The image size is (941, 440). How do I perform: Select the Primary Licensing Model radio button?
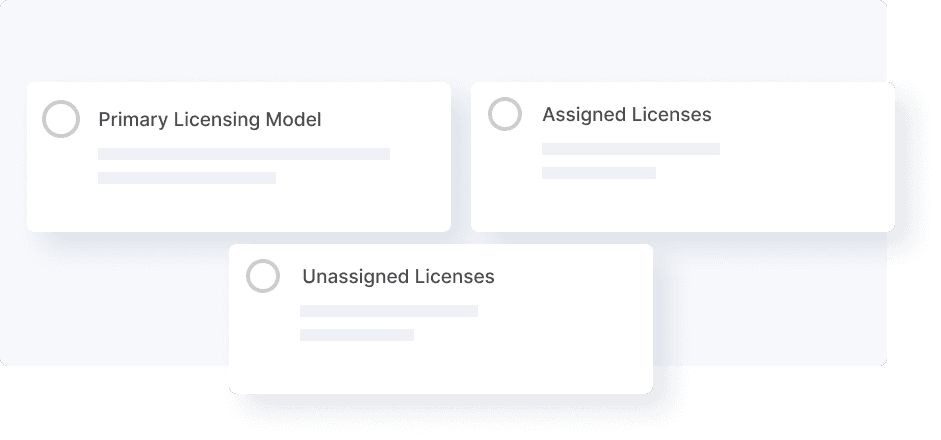(61, 120)
